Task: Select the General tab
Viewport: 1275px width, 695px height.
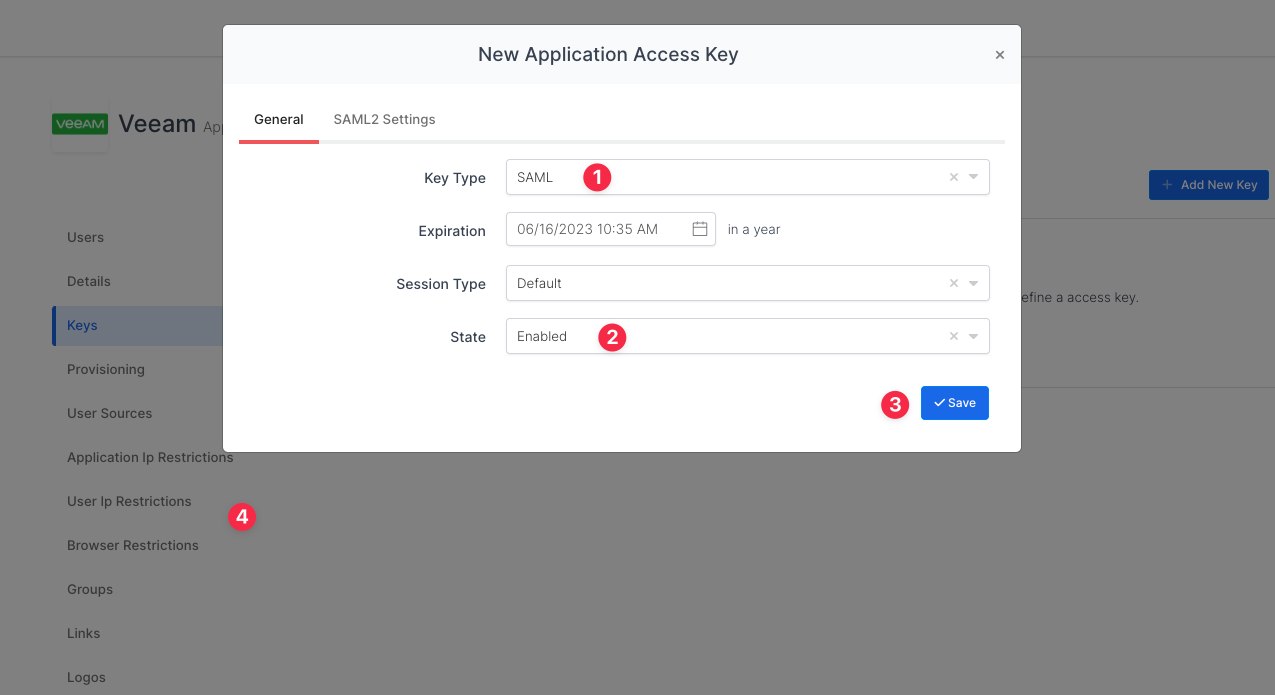Action: pos(278,119)
